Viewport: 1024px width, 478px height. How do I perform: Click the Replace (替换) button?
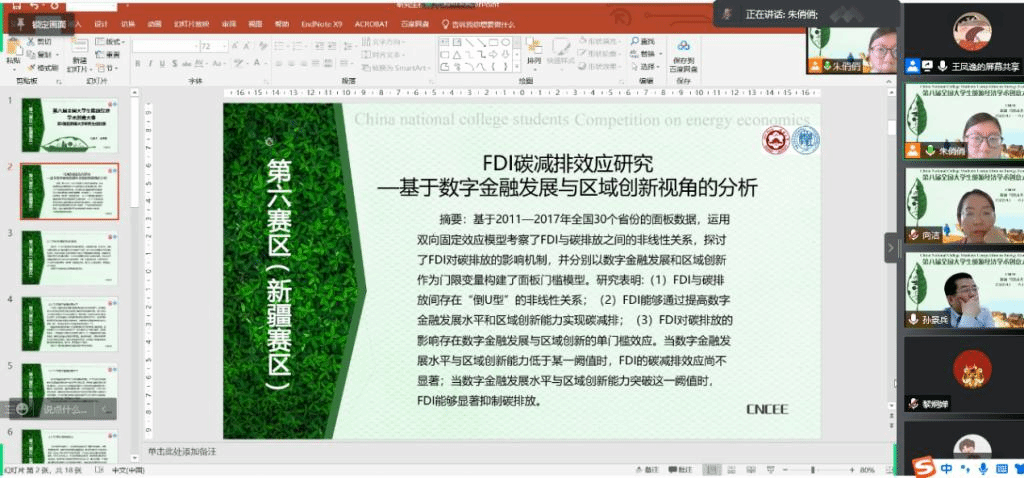[x=645, y=54]
